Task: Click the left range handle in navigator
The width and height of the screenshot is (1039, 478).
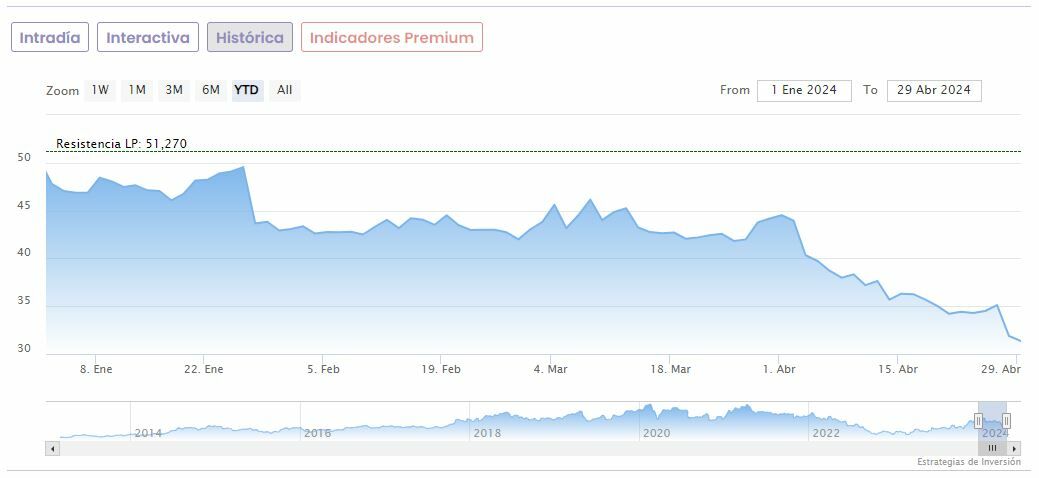Action: coord(978,421)
